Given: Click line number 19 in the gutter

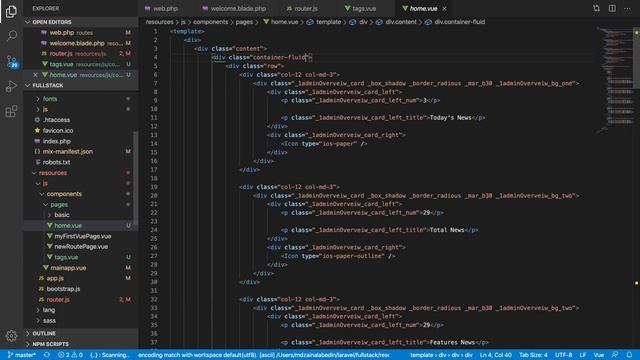Looking at the screenshot, I should 154,187.
